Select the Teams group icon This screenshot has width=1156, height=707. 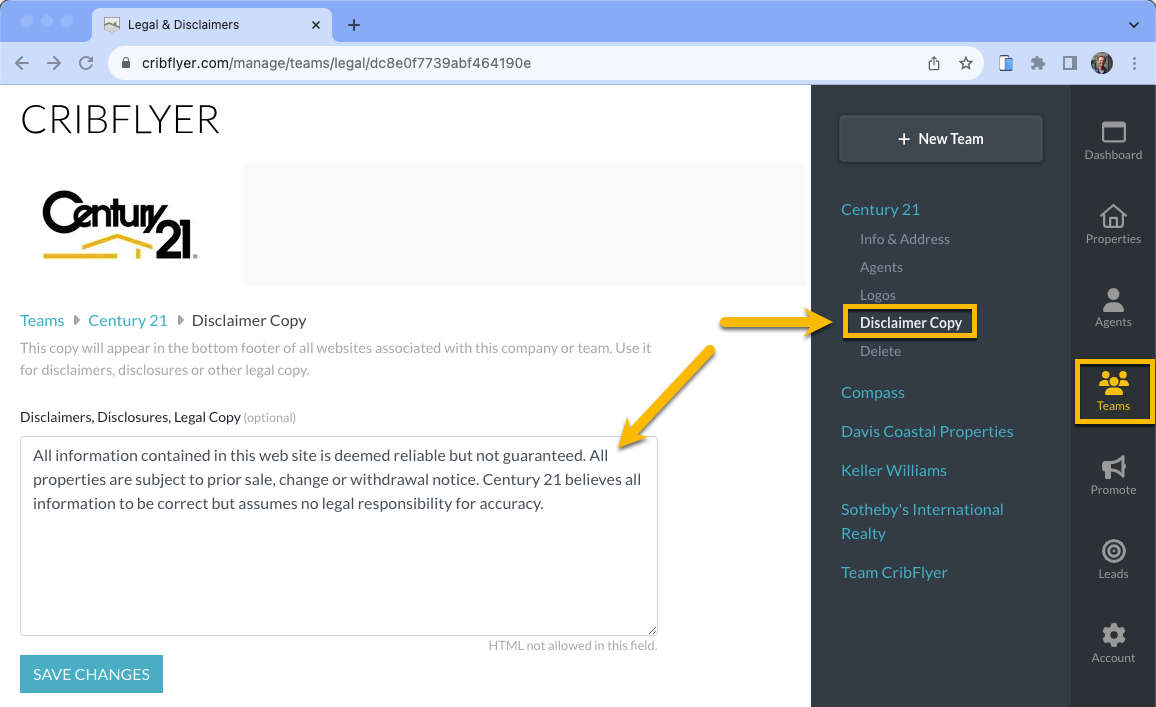1113,391
